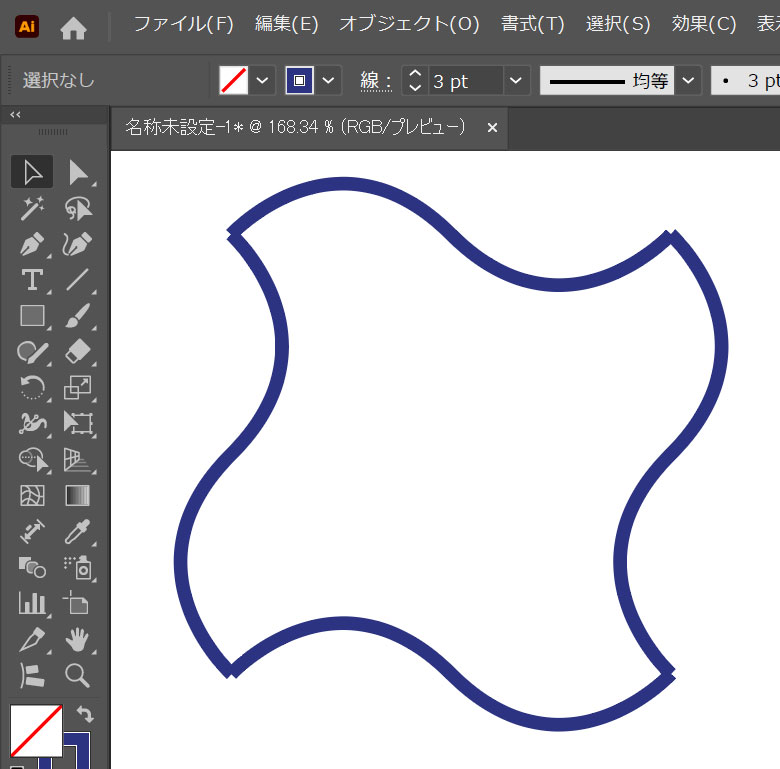Screen dimensions: 780x769
Task: Select the Gradient tool
Action: (78, 495)
